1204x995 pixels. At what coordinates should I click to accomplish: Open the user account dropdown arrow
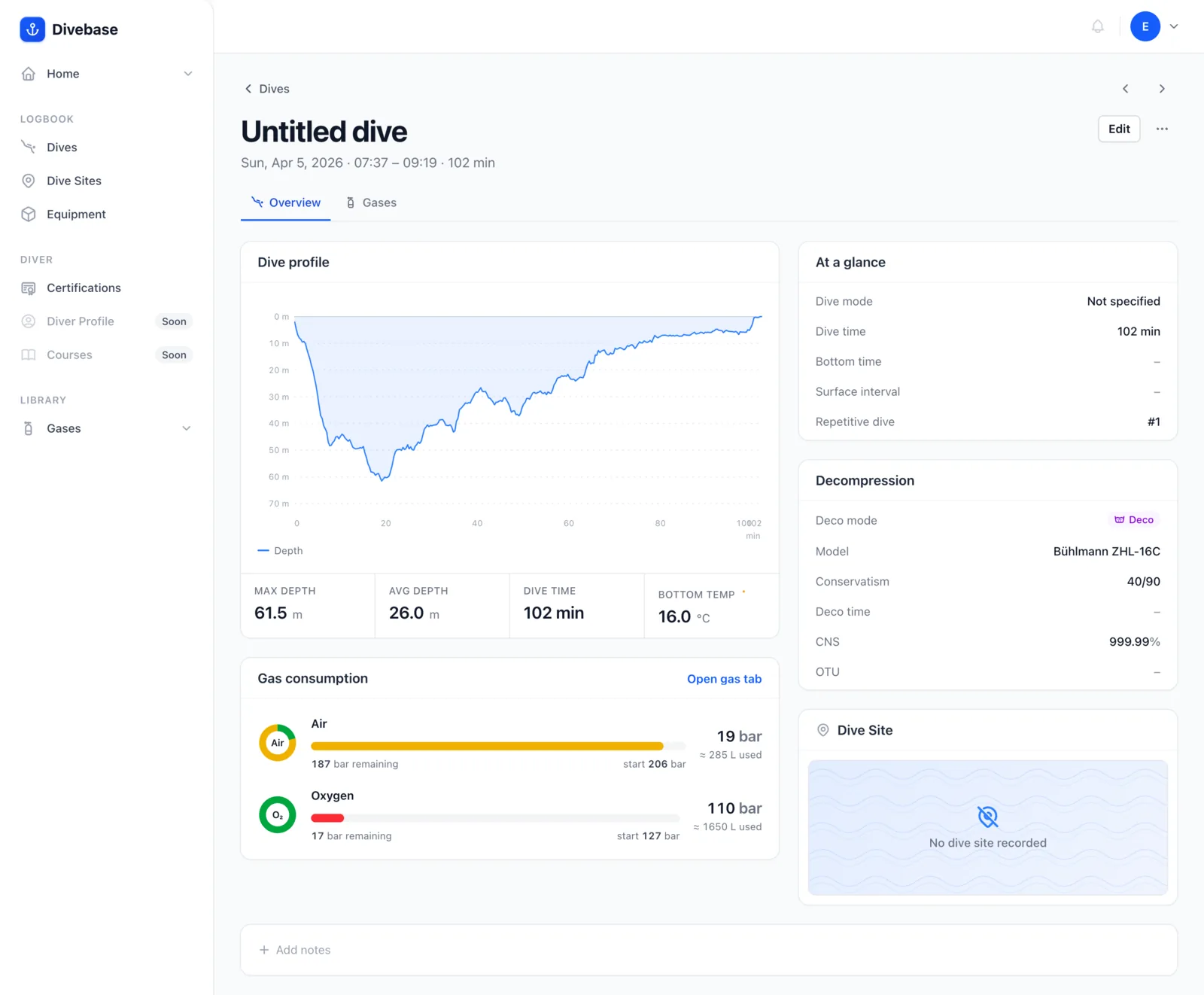click(1174, 26)
